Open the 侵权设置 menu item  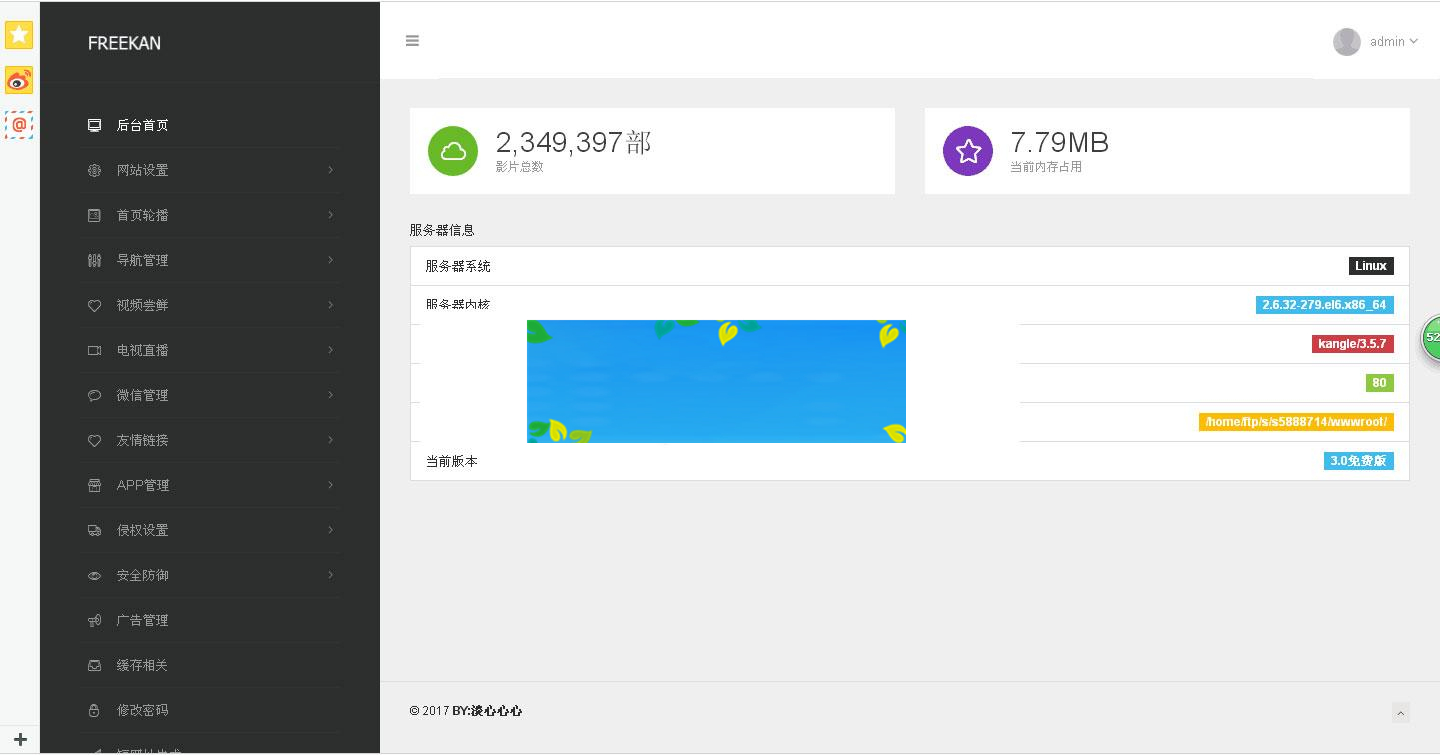pyautogui.click(x=141, y=530)
